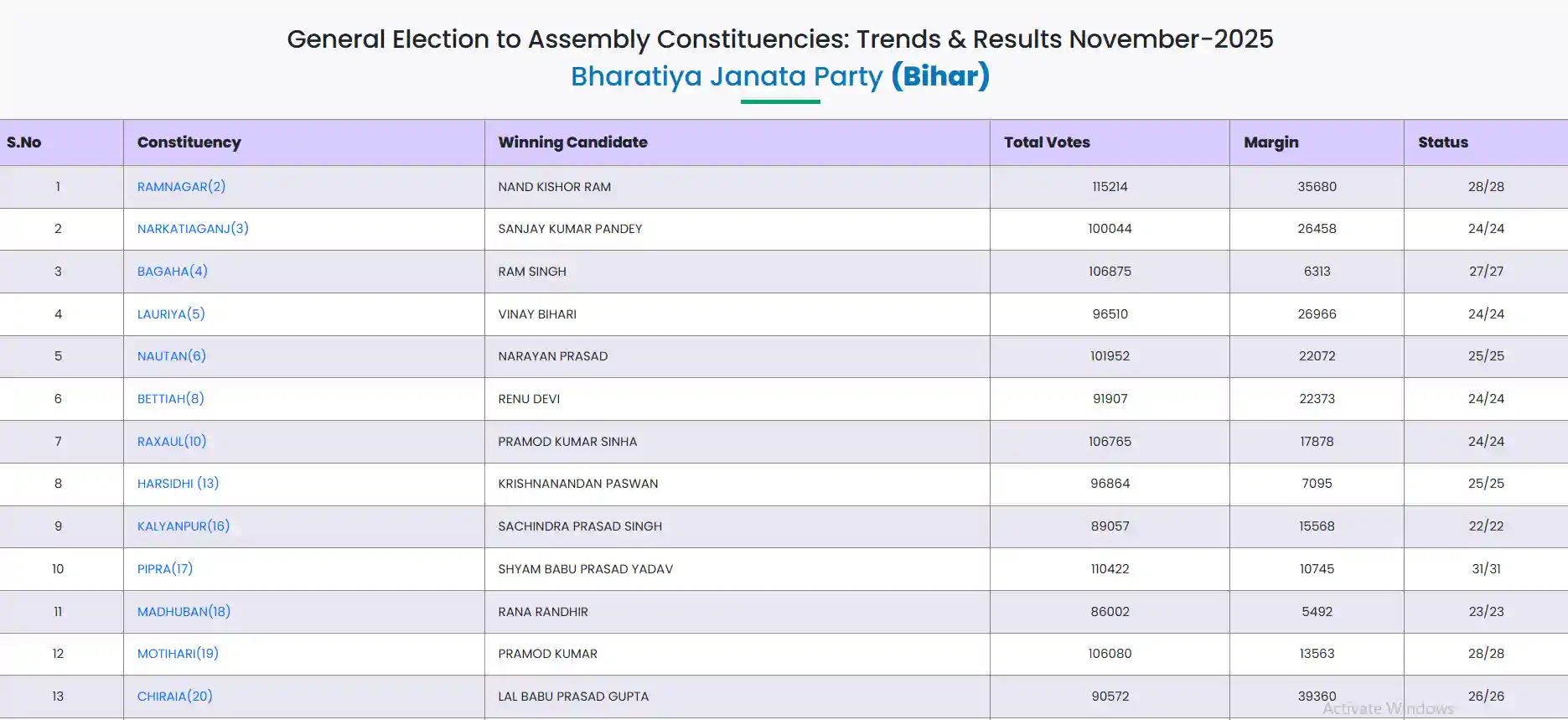Screen dimensions: 1568x720
Task: Click the Constituency column header
Action: (189, 142)
